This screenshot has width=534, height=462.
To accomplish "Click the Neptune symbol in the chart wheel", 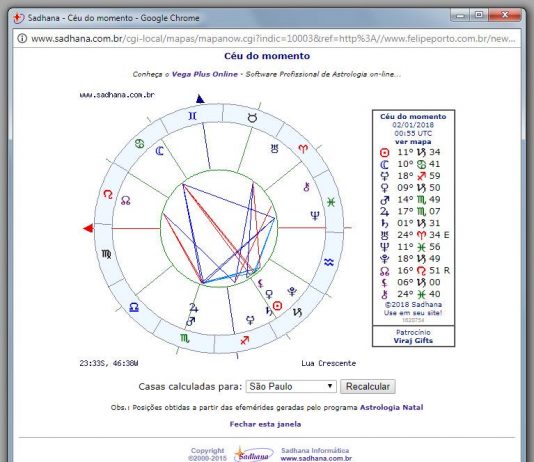I will 315,216.
